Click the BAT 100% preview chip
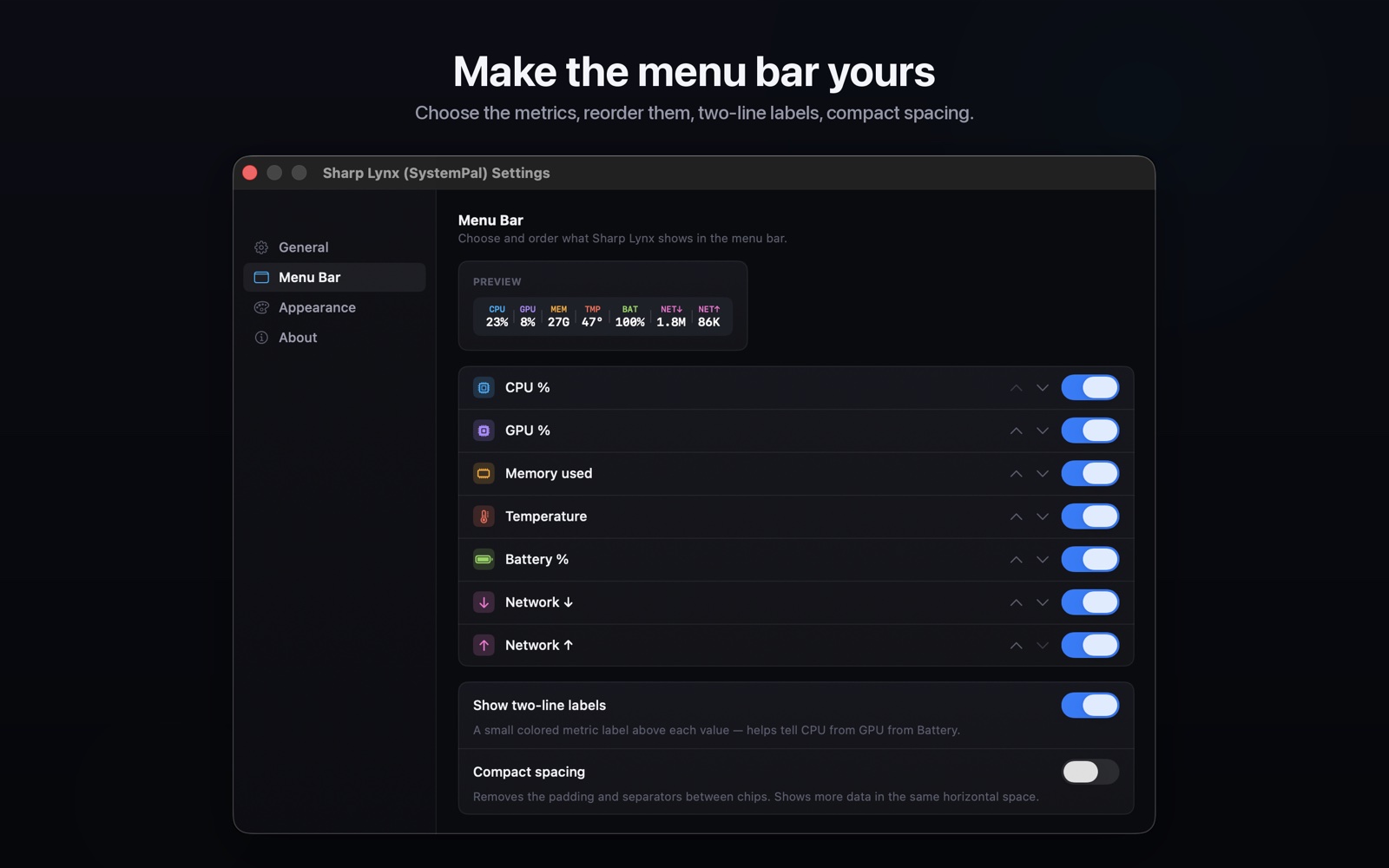 629,316
